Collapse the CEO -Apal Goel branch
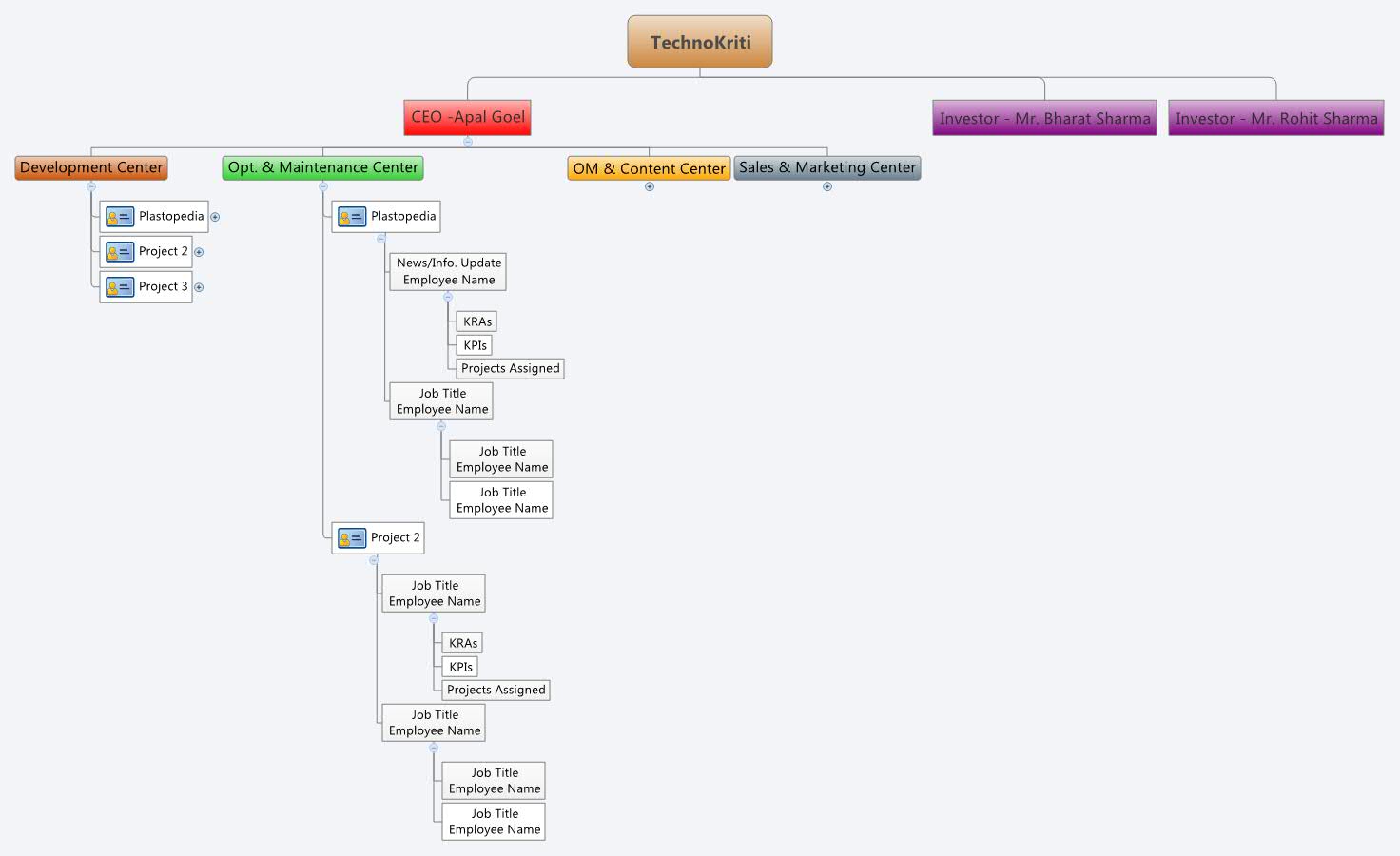Viewport: 1400px width, 856px height. 467,141
